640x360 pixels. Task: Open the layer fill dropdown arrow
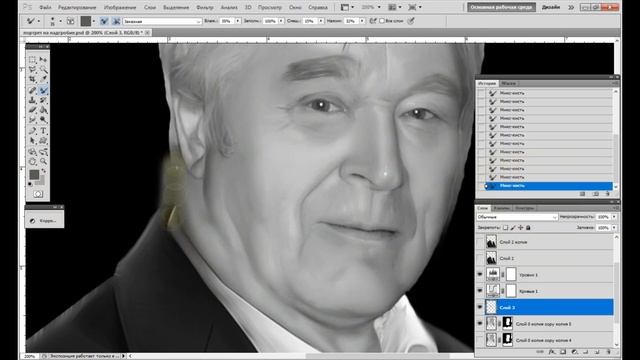coord(614,228)
